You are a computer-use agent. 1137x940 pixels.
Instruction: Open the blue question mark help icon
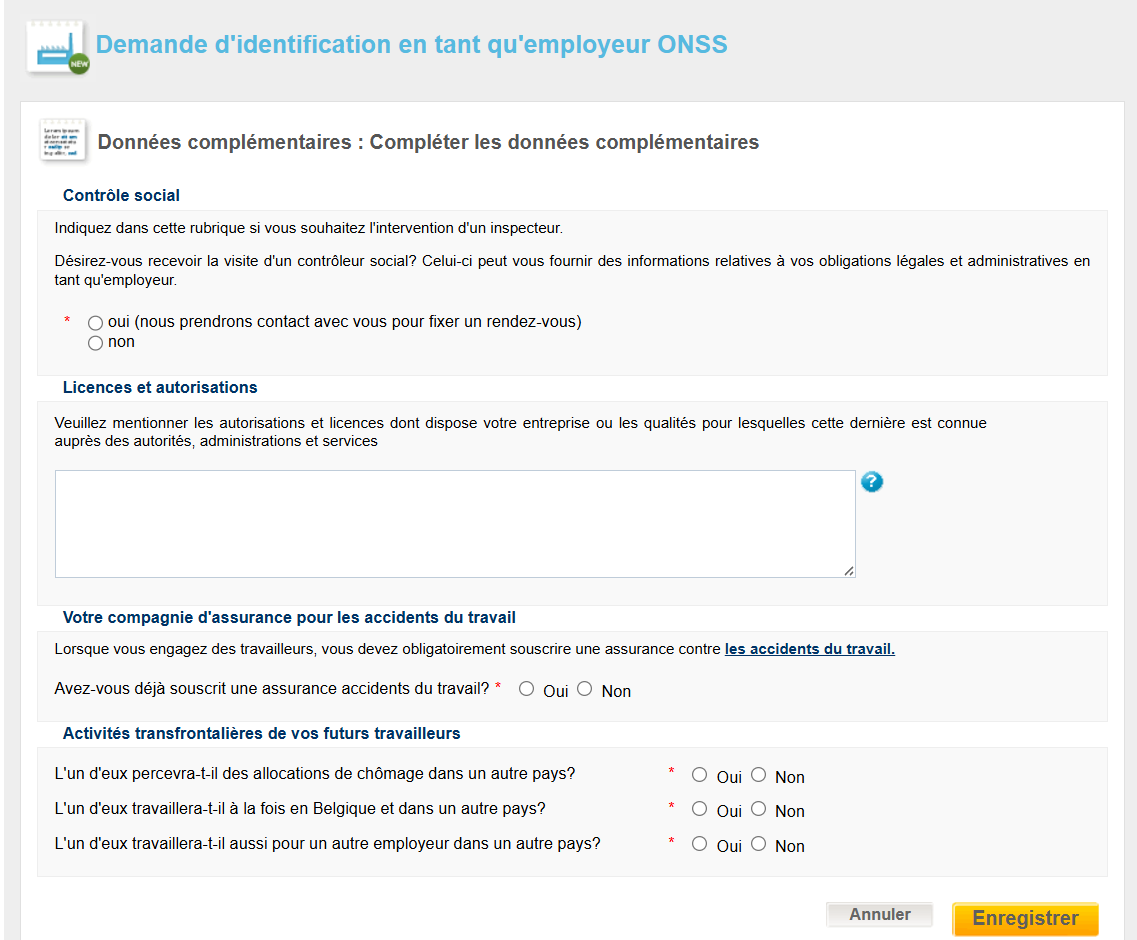[x=872, y=482]
